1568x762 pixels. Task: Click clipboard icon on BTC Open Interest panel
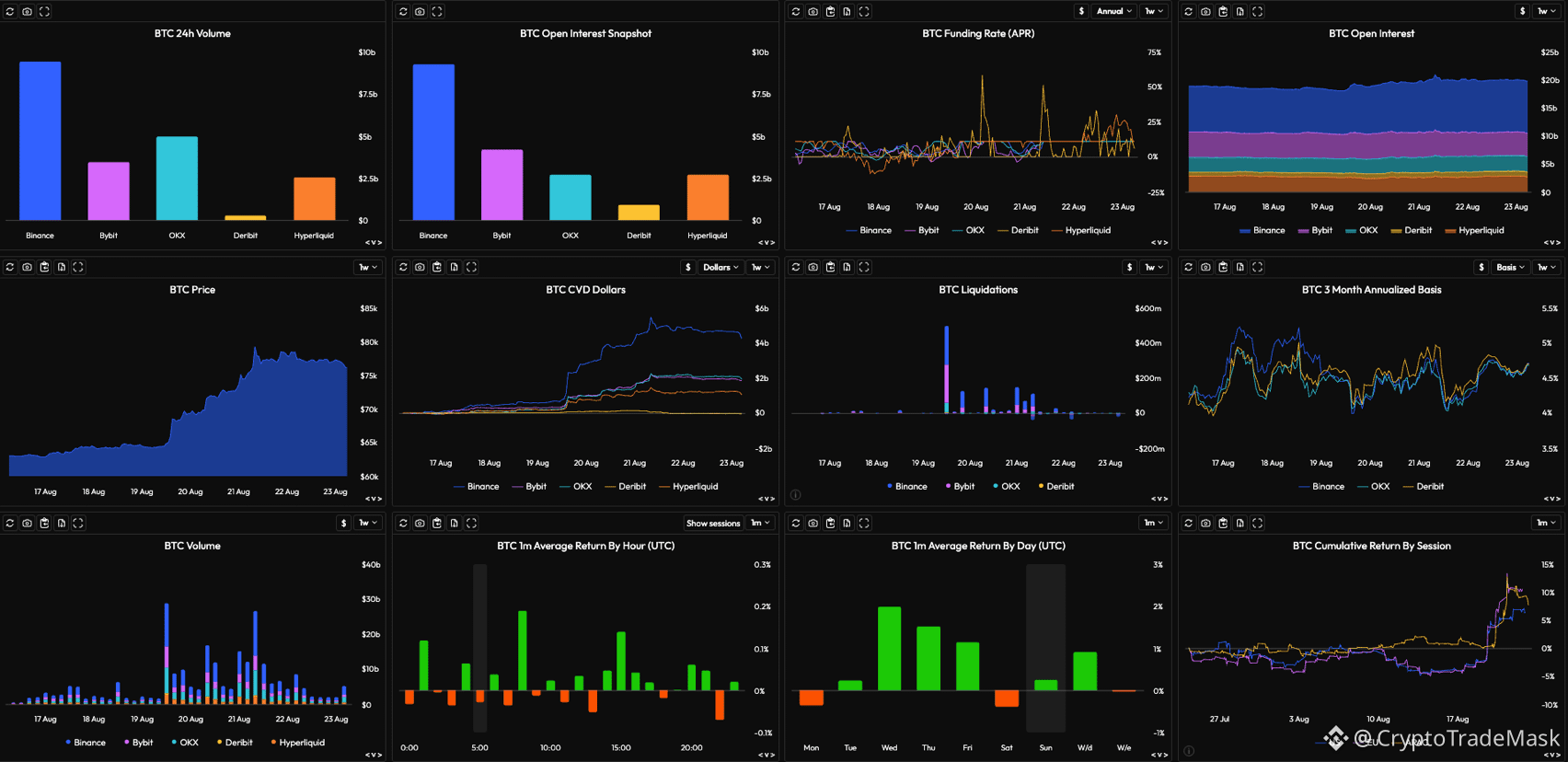pos(1223,12)
